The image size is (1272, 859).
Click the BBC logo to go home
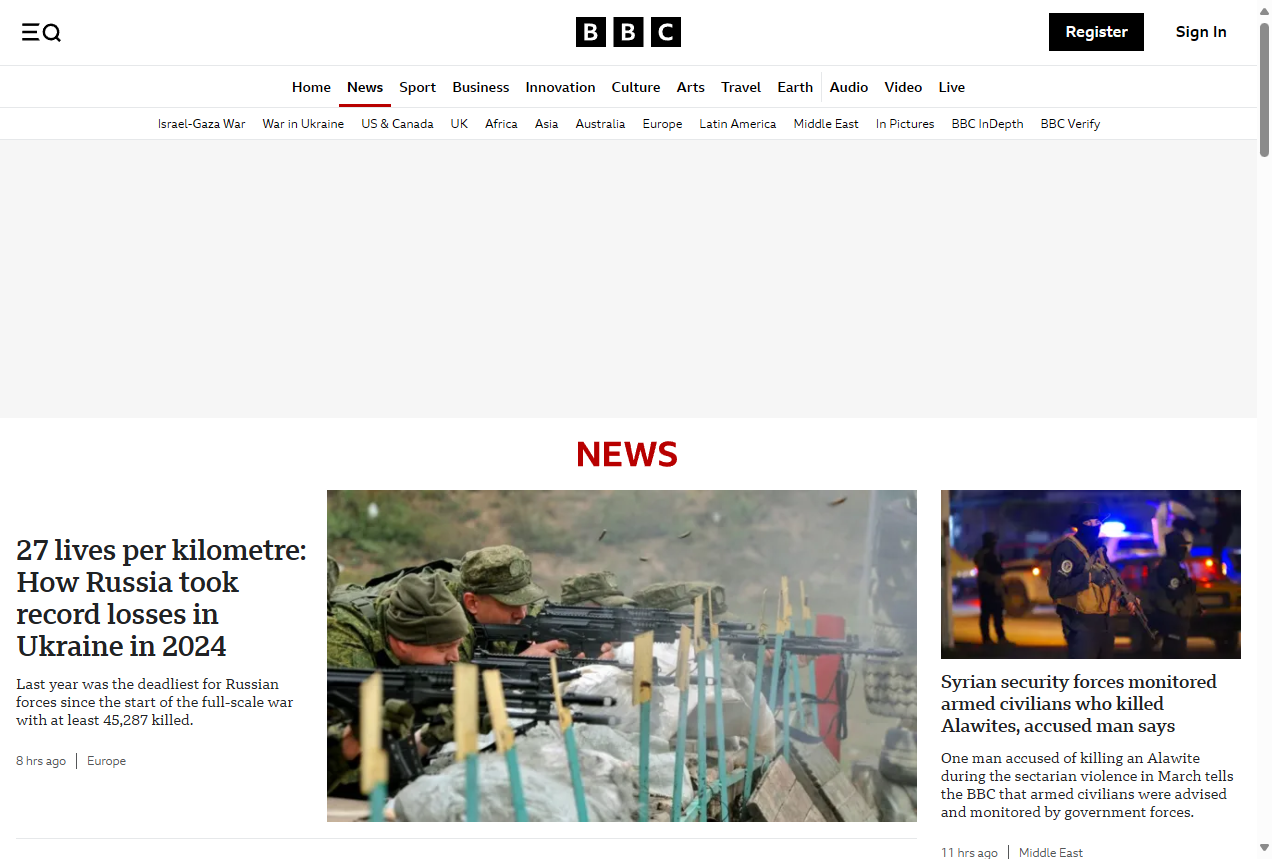click(x=627, y=31)
